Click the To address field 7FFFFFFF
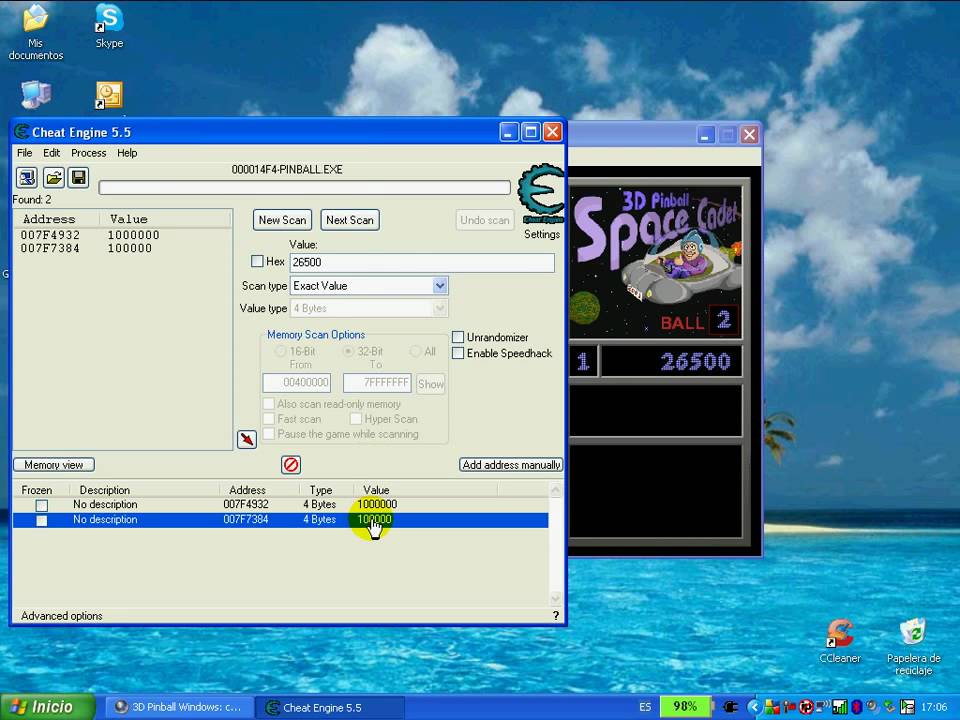The image size is (960, 720). coord(377,383)
